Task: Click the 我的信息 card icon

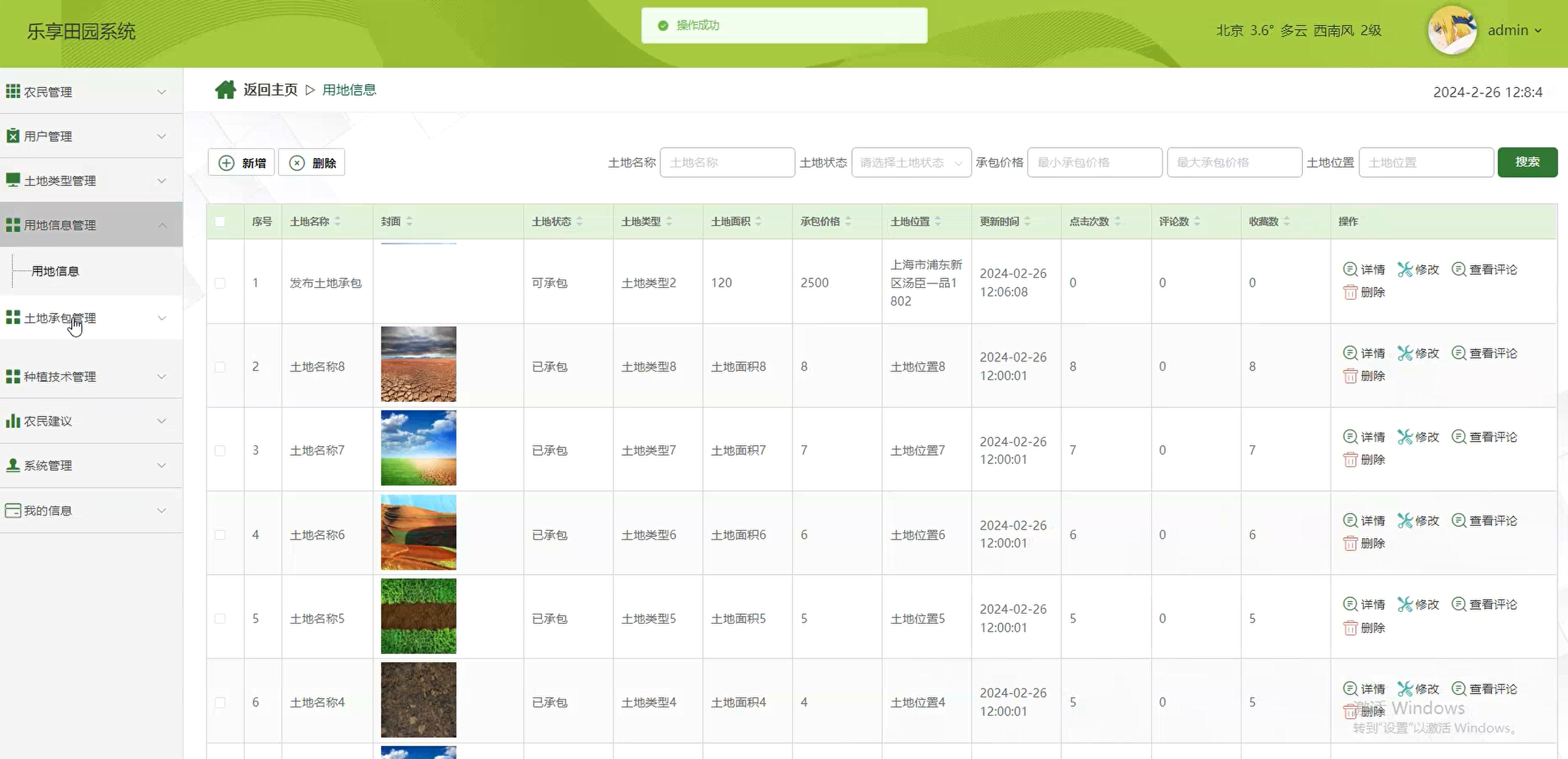Action: [x=13, y=510]
